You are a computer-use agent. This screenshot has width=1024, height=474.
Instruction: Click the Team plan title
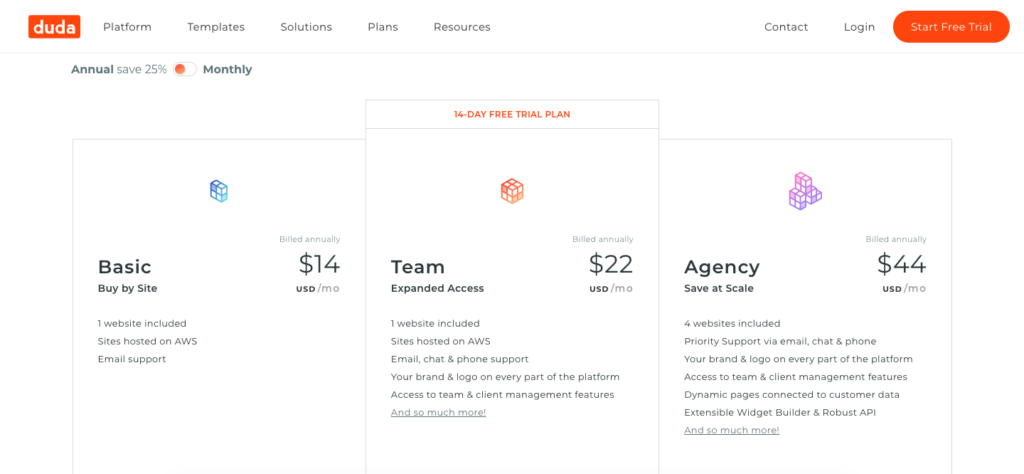(418, 266)
